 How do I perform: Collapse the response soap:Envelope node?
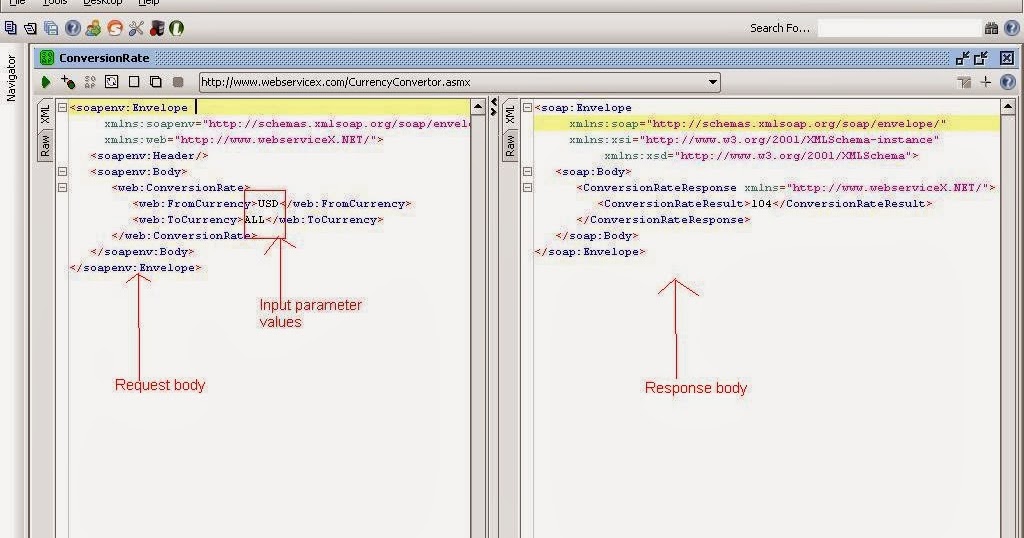(x=527, y=108)
